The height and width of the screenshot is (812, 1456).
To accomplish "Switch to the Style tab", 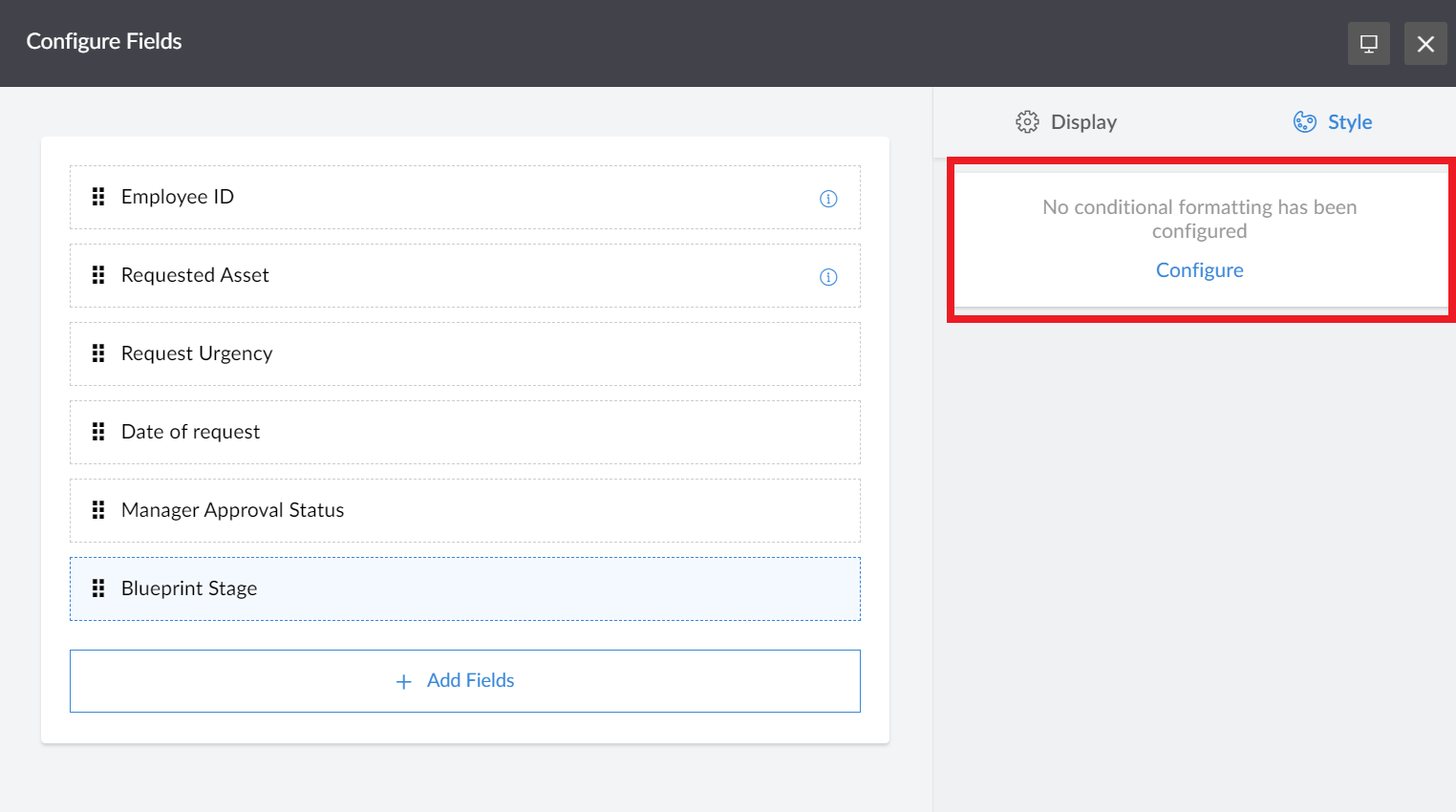I will pos(1333,121).
